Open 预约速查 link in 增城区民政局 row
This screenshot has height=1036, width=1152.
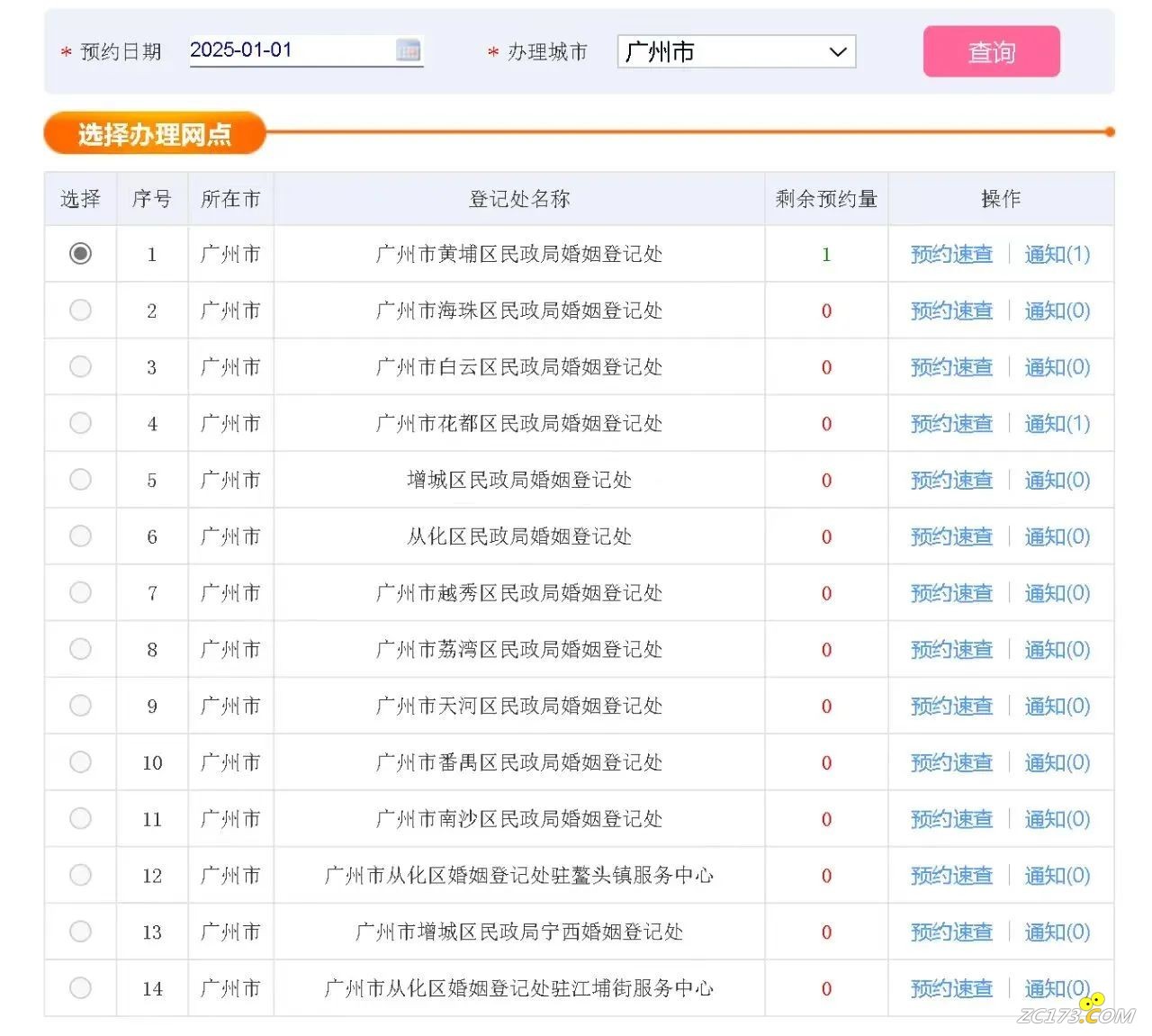click(x=951, y=481)
